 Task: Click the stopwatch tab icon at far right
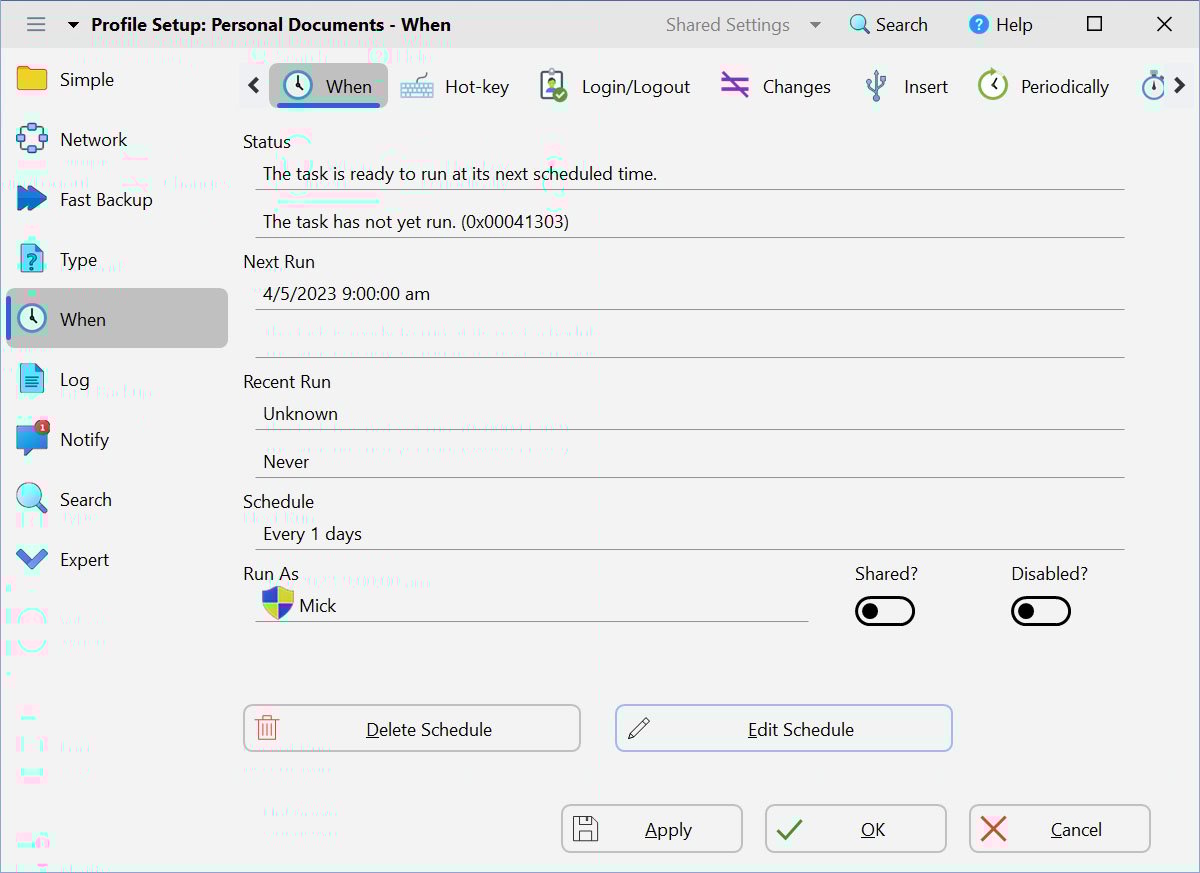click(1153, 86)
